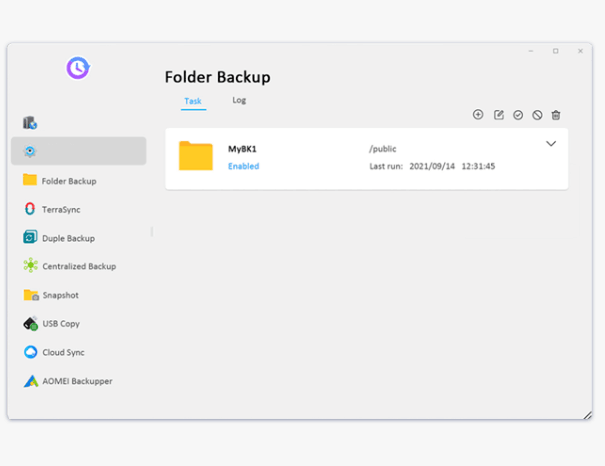Select USB Copy in sidebar
605x466 pixels.
click(60, 324)
